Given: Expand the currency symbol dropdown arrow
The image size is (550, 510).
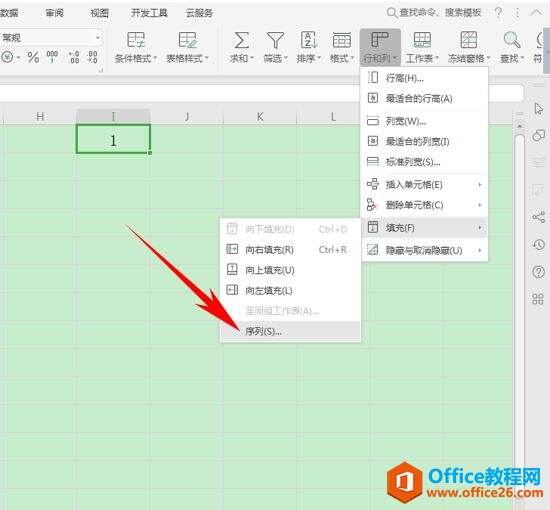Looking at the screenshot, I should (x=18, y=57).
